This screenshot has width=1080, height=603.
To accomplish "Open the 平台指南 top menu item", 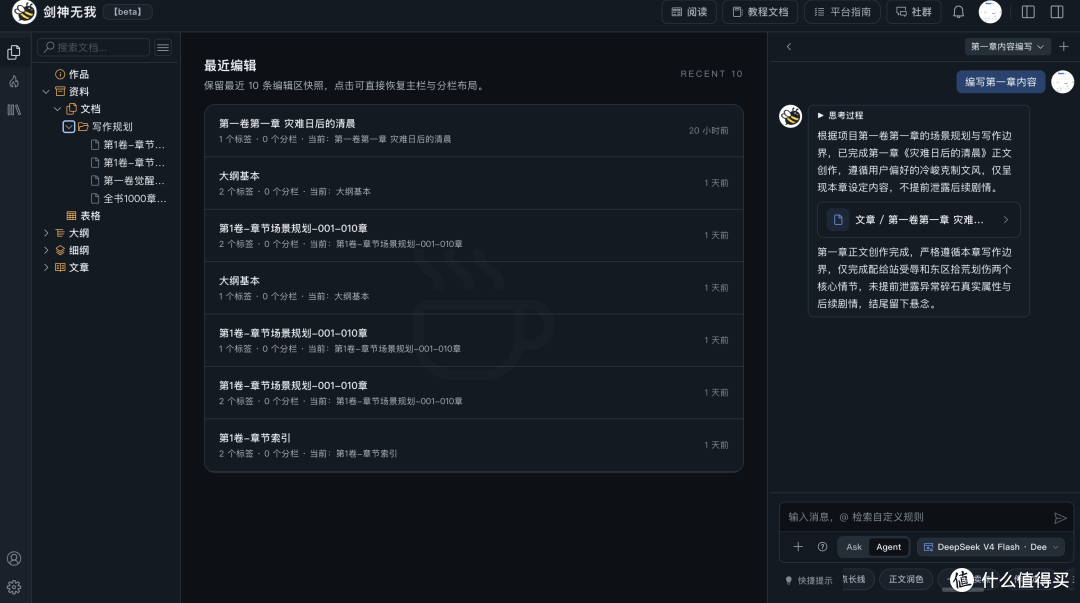I will click(x=842, y=12).
